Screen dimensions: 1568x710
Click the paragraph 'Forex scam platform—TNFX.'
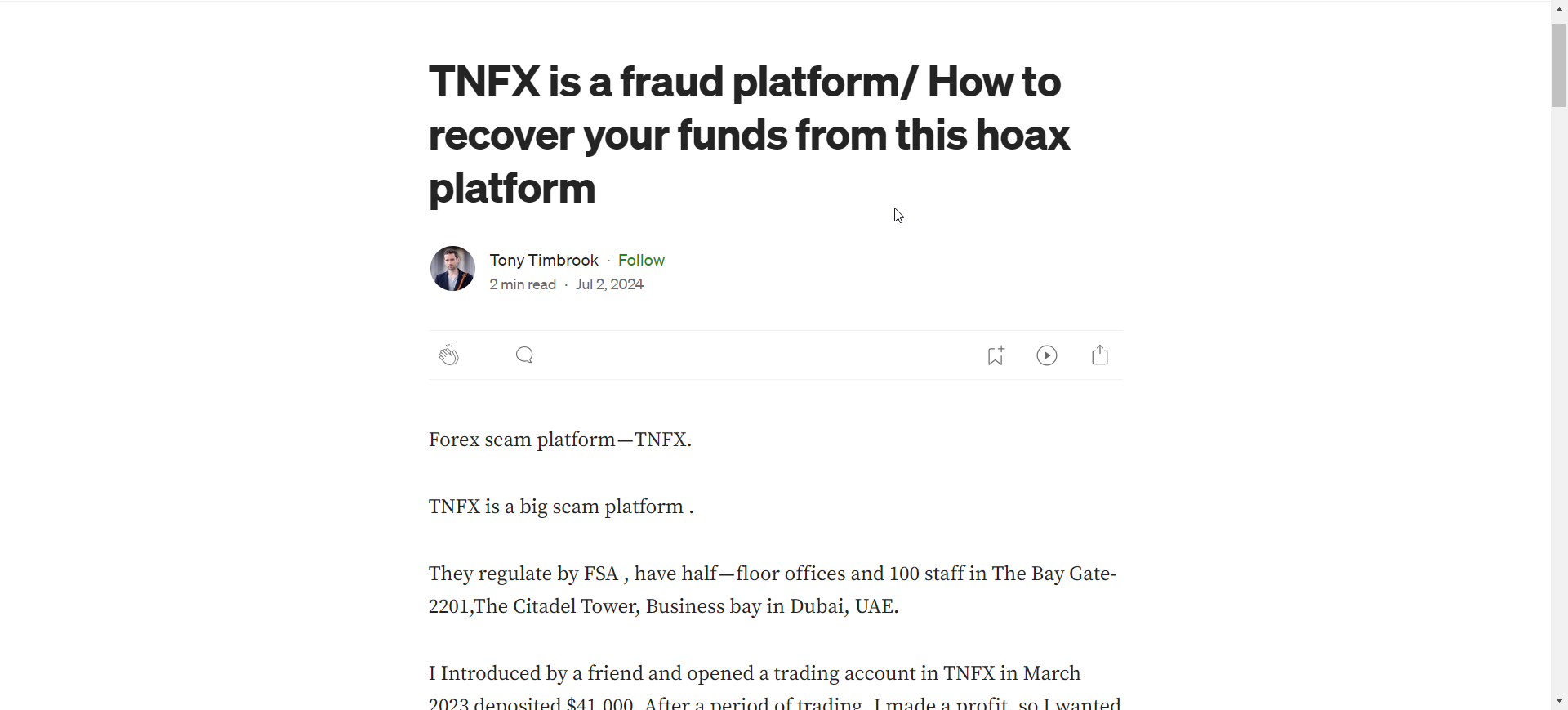coord(560,440)
